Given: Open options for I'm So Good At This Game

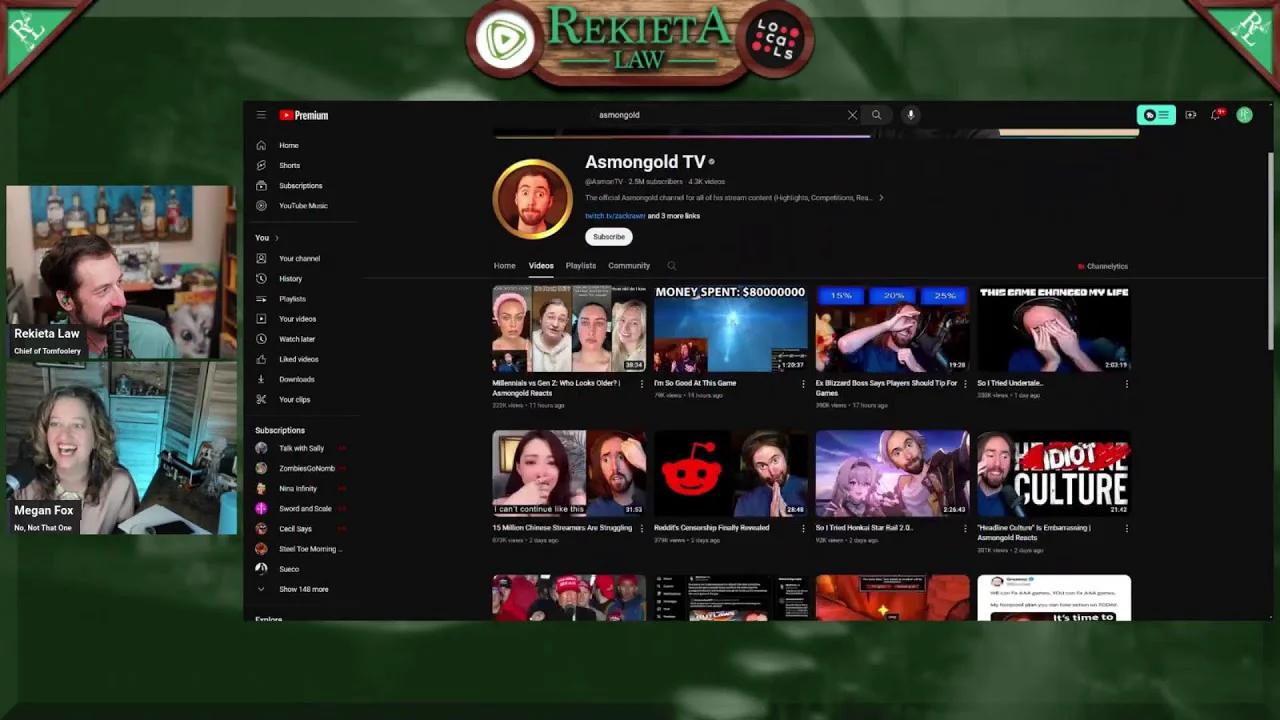Looking at the screenshot, I should click(803, 384).
